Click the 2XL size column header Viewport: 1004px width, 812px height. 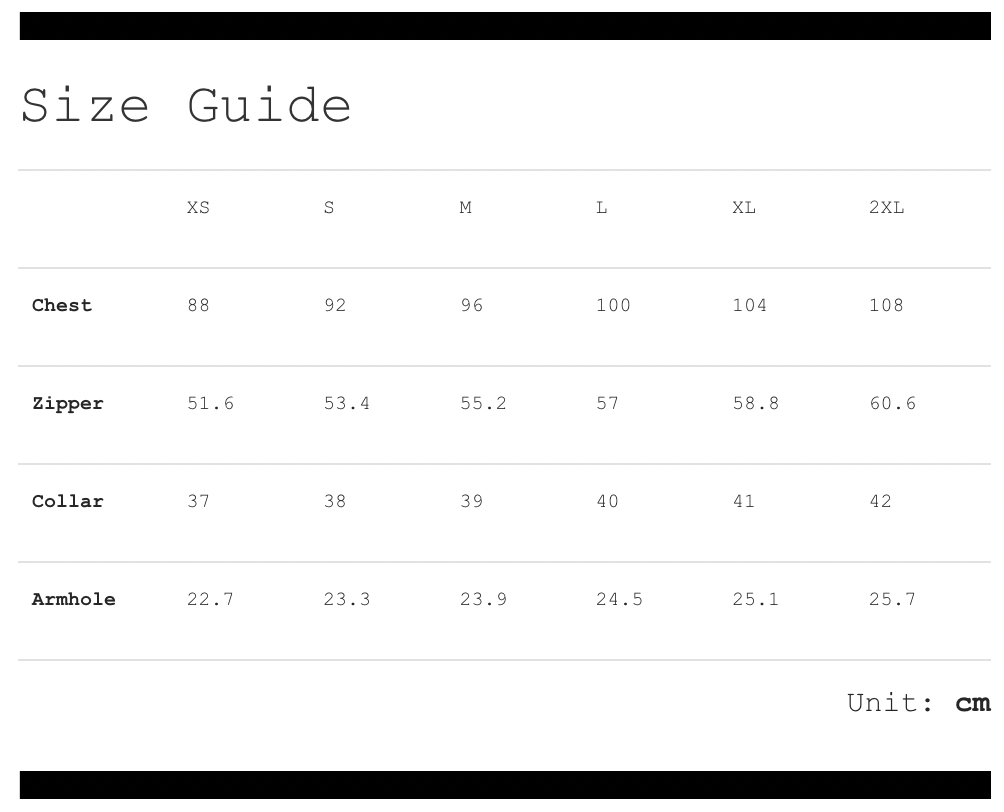click(x=886, y=208)
